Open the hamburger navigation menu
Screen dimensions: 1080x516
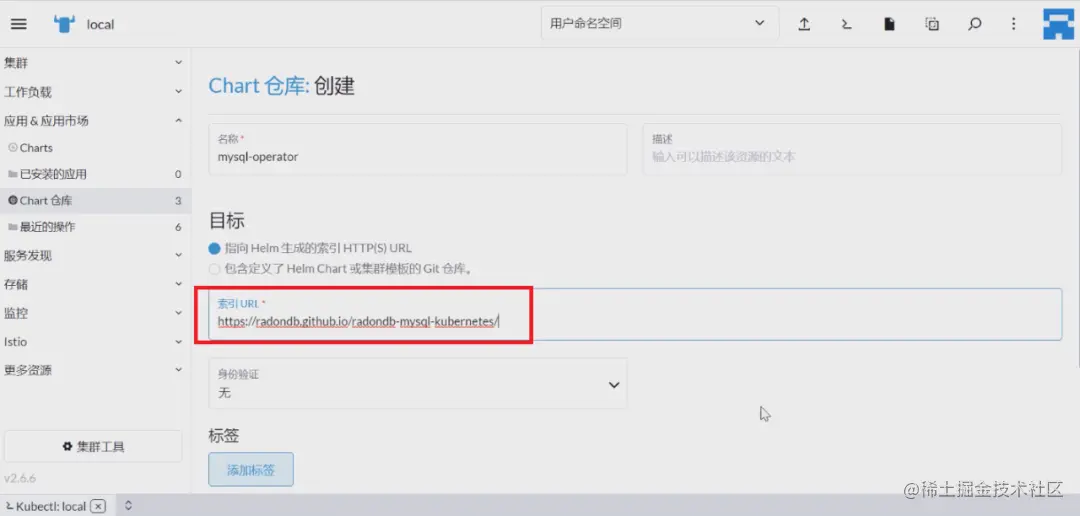point(19,24)
